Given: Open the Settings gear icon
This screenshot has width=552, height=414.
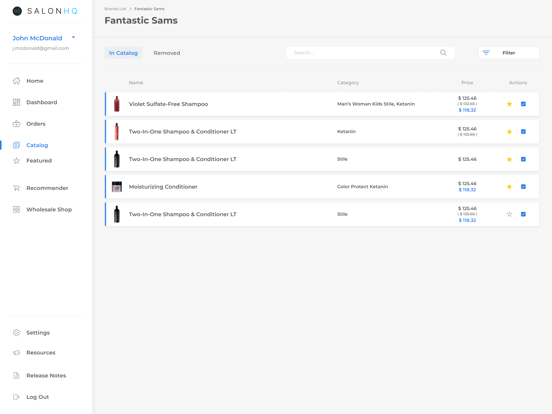Looking at the screenshot, I should coord(16,333).
